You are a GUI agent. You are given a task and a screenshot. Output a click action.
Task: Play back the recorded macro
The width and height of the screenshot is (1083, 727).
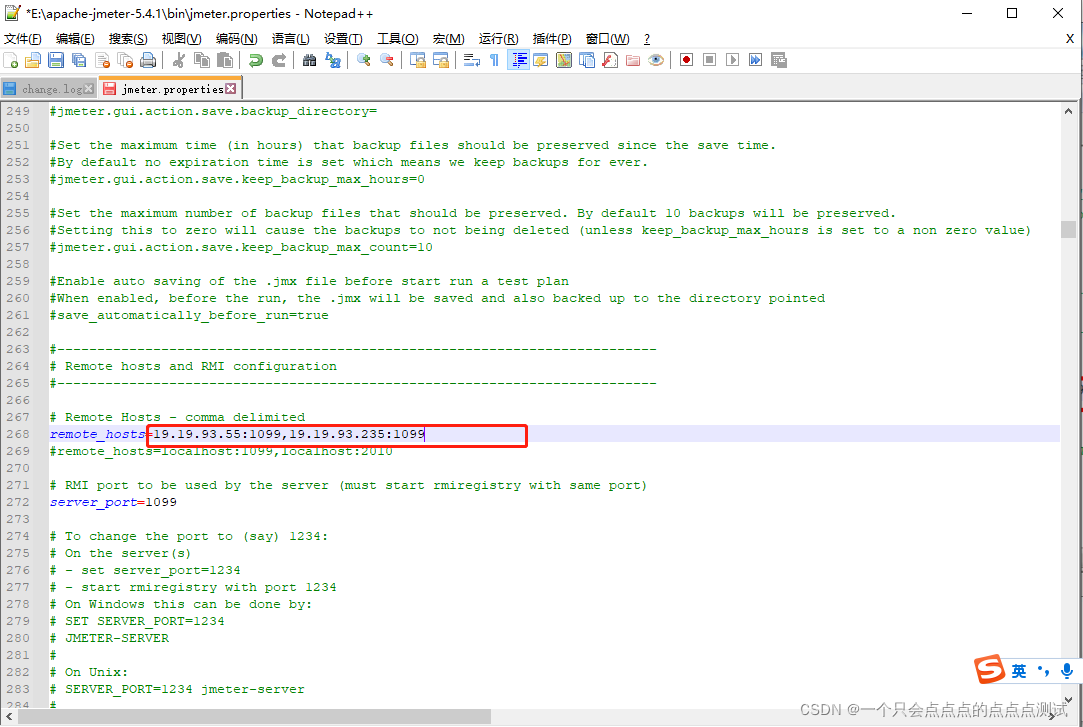pyautogui.click(x=733, y=60)
